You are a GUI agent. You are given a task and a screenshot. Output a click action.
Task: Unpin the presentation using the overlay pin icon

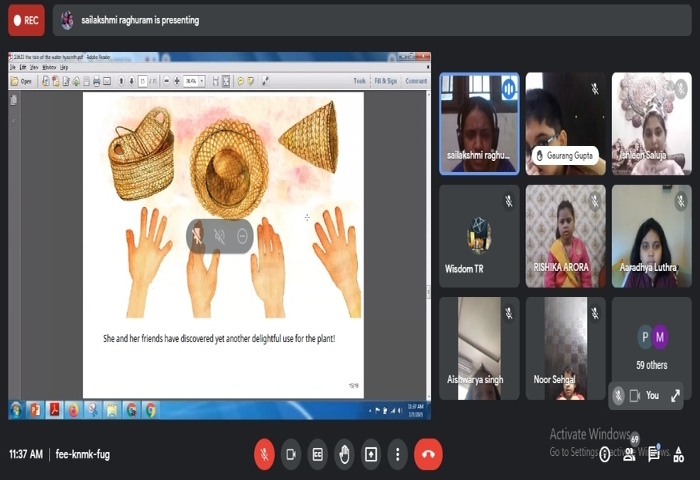(x=197, y=236)
